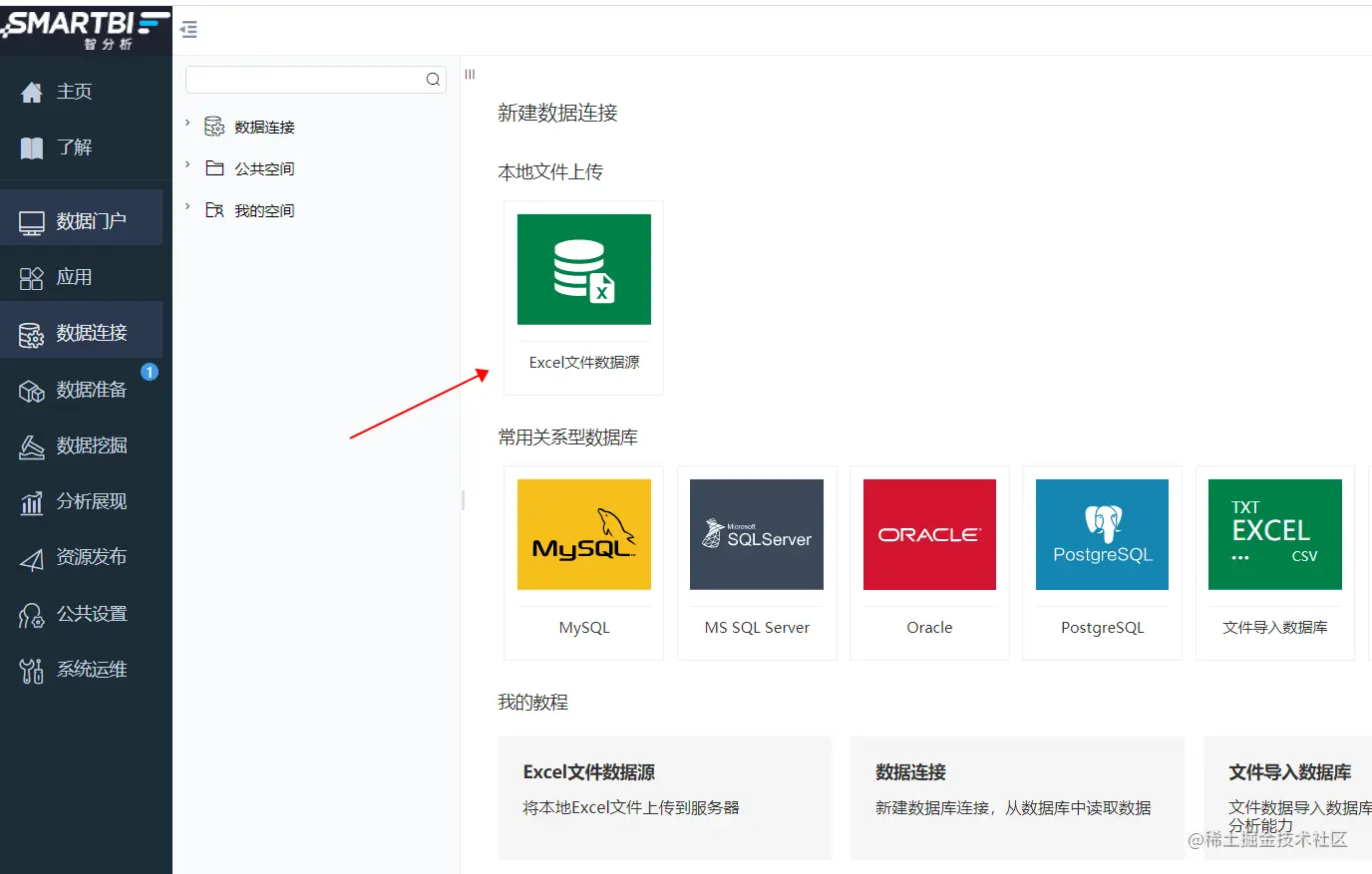Collapse the left navigation panel
1372x874 pixels.
pos(188,30)
